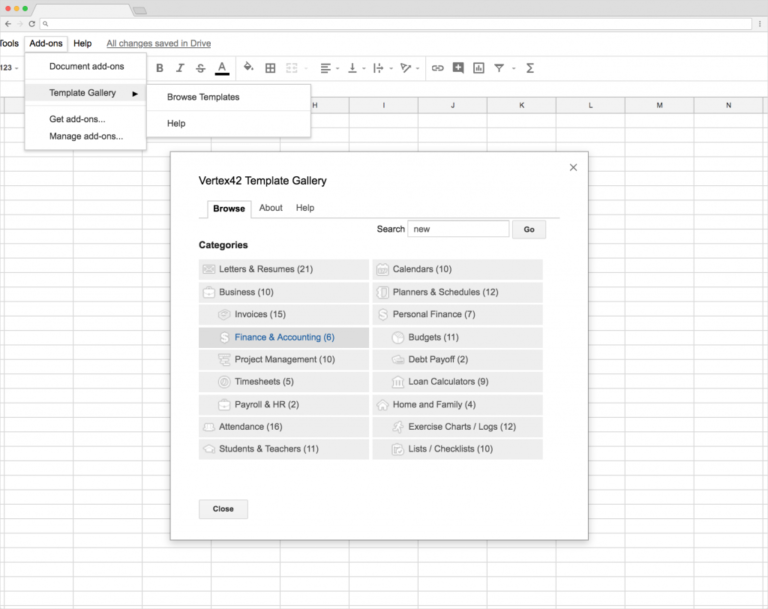The image size is (768, 609).
Task: Open the 123 number format dropdown
Action: coord(9,68)
